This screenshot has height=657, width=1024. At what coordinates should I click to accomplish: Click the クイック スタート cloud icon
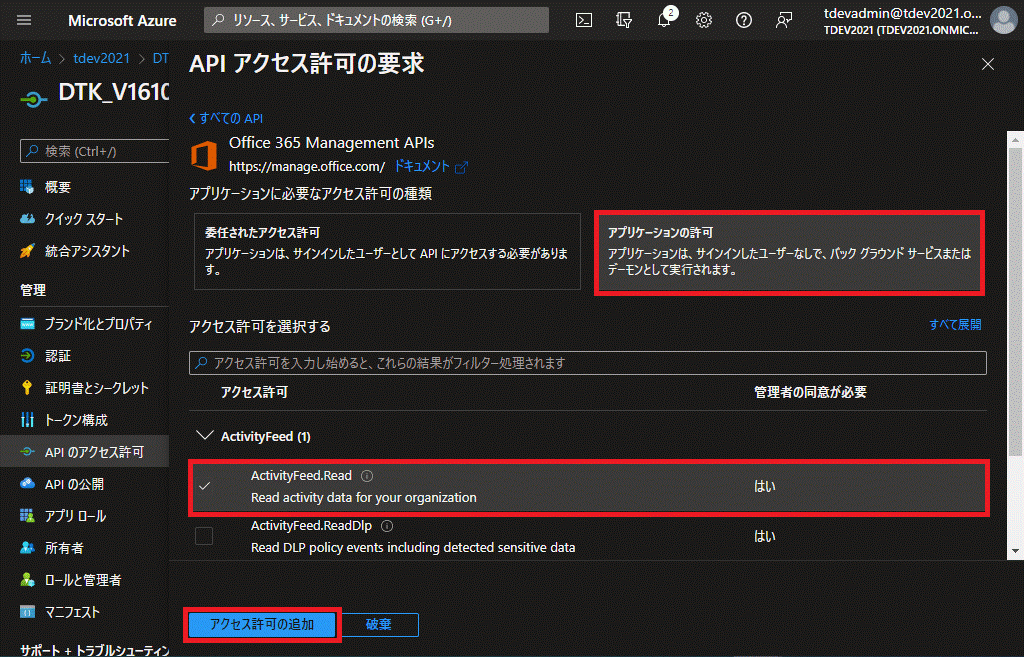[27, 219]
